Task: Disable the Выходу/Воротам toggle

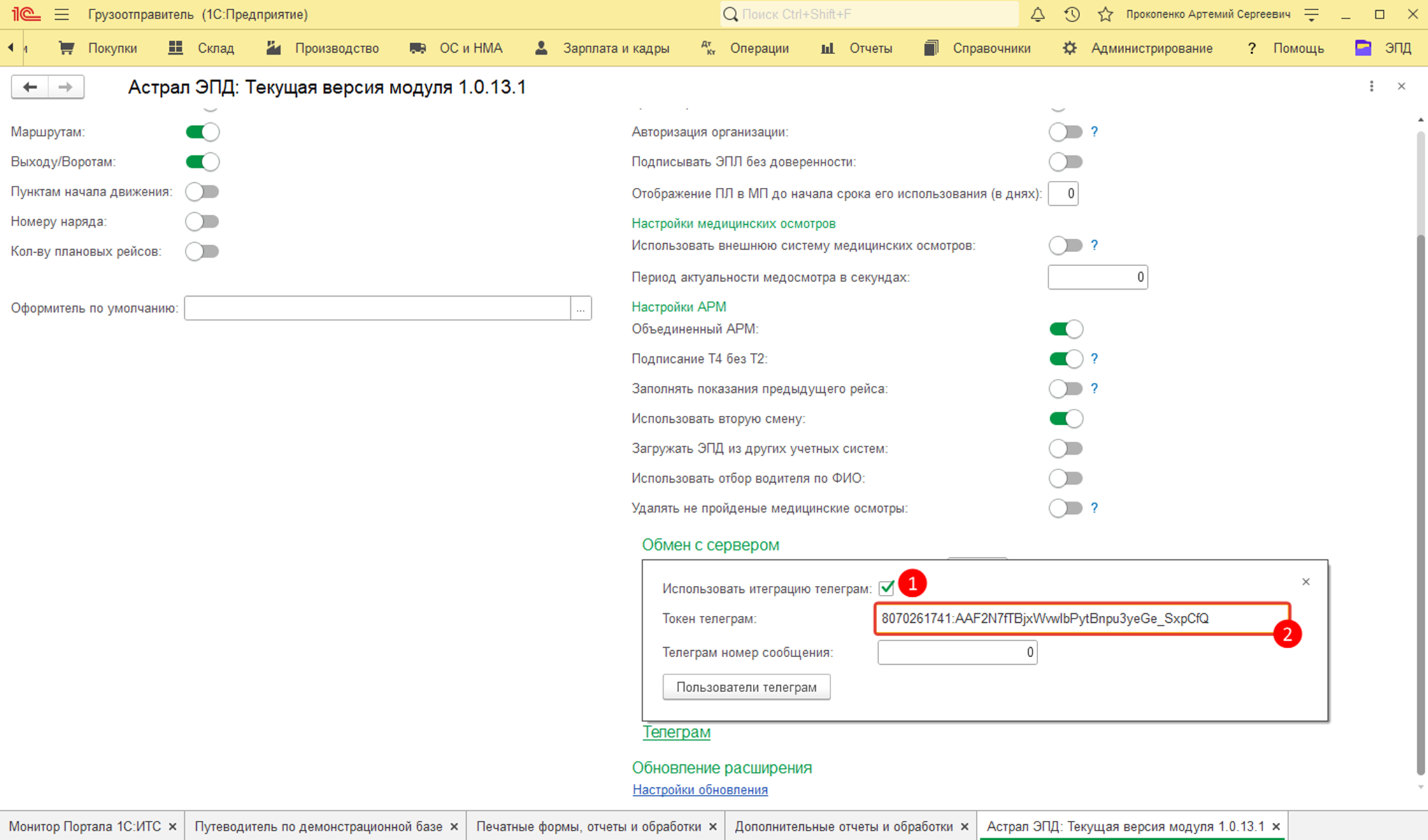Action: (x=203, y=162)
